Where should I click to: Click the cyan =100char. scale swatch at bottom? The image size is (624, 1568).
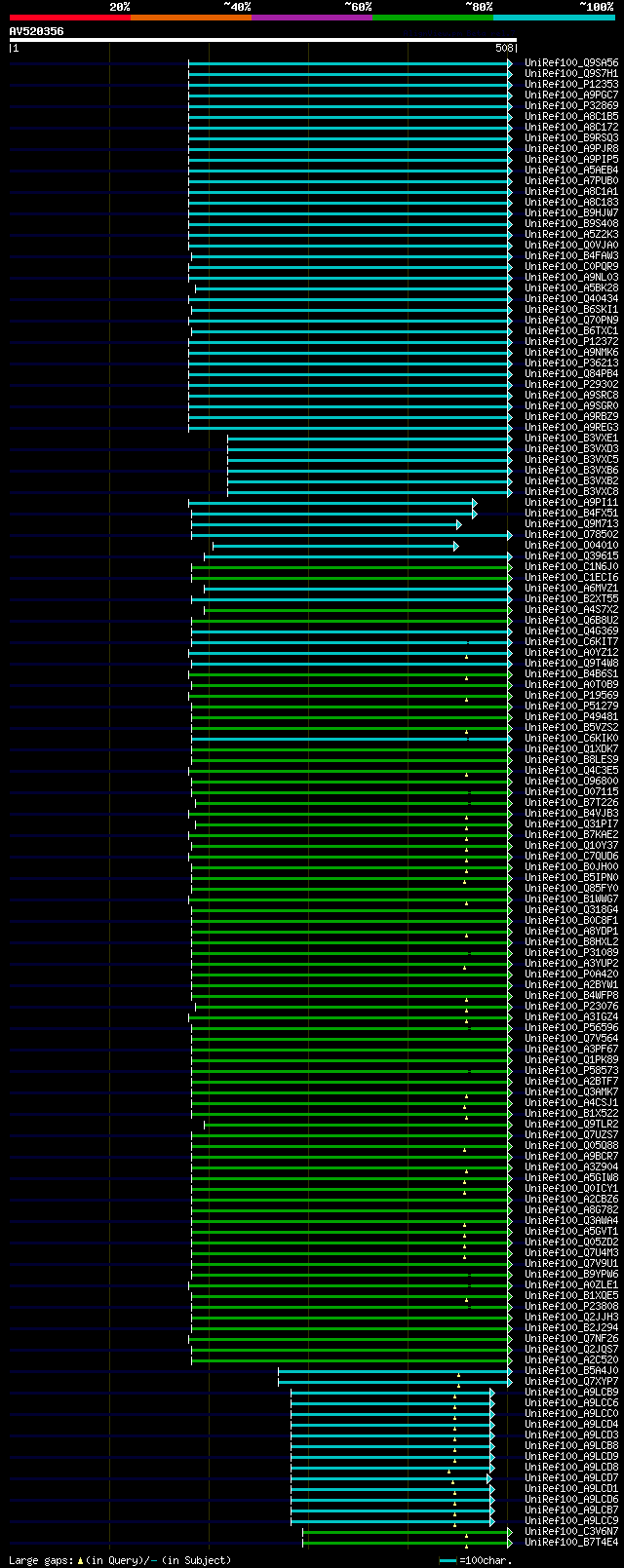[448, 1560]
